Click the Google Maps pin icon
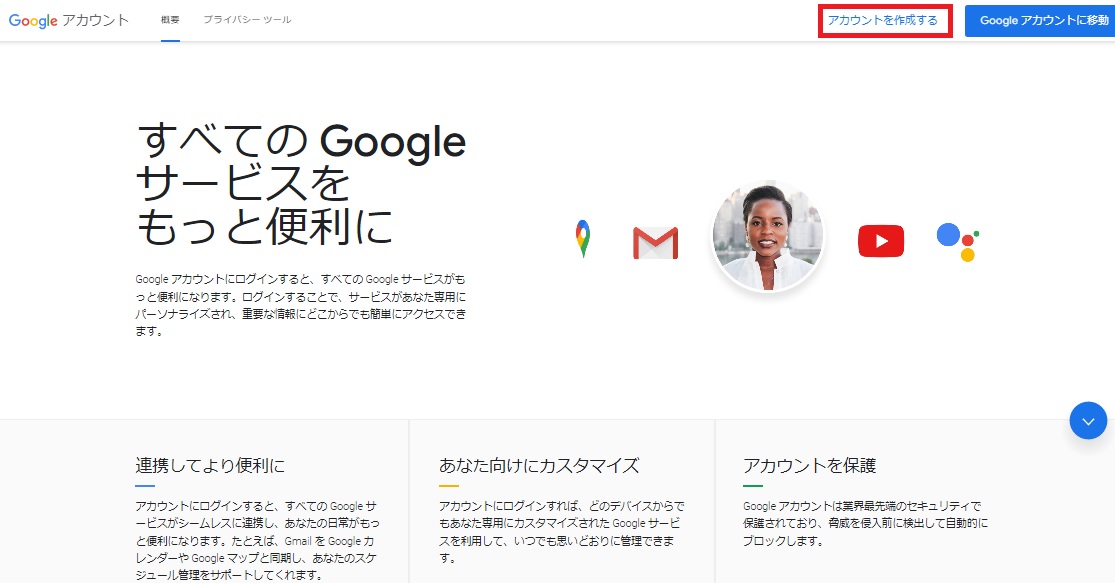The height and width of the screenshot is (583, 1115). pos(582,239)
